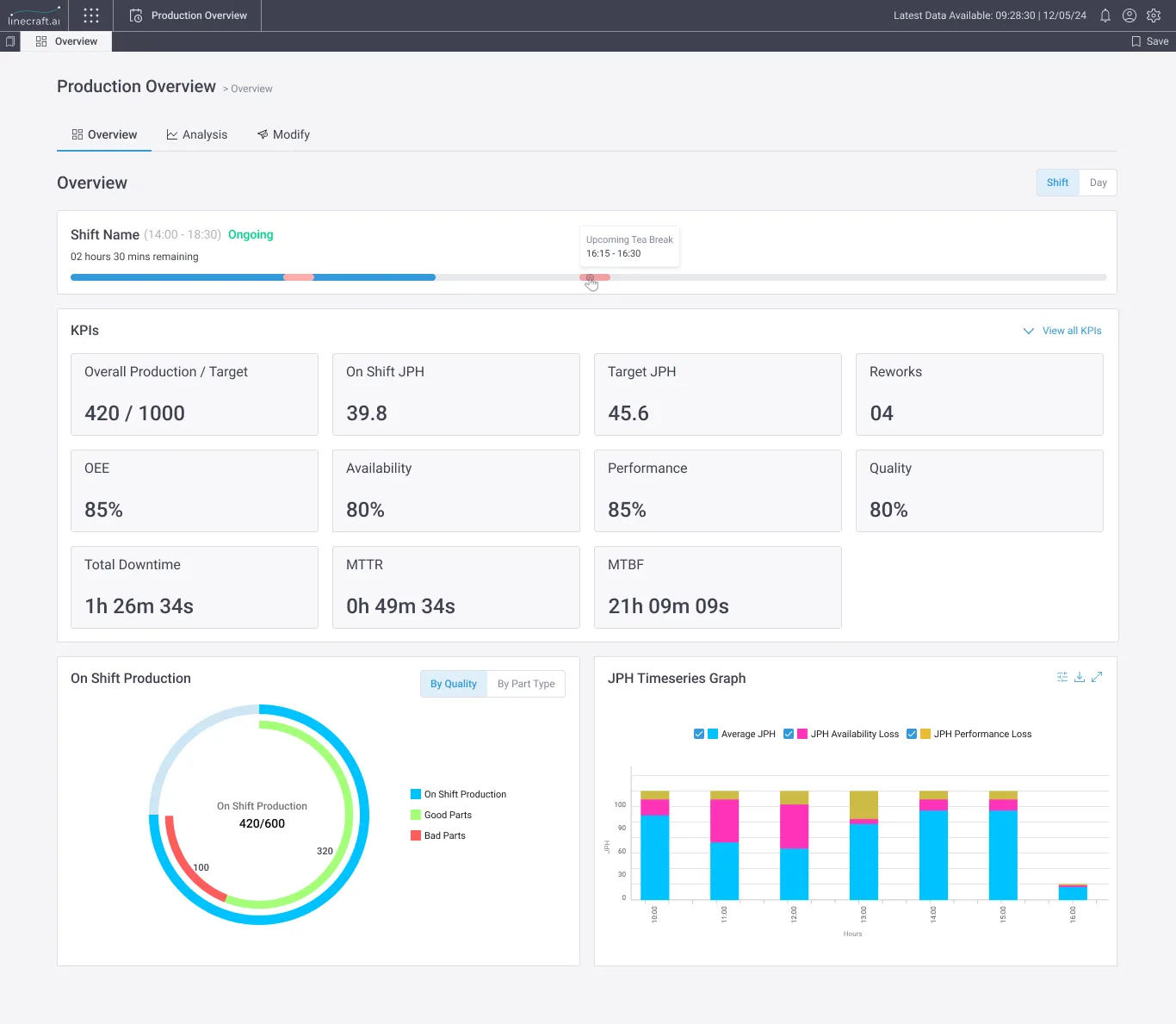Open the Total Downtime KPI card

[195, 587]
